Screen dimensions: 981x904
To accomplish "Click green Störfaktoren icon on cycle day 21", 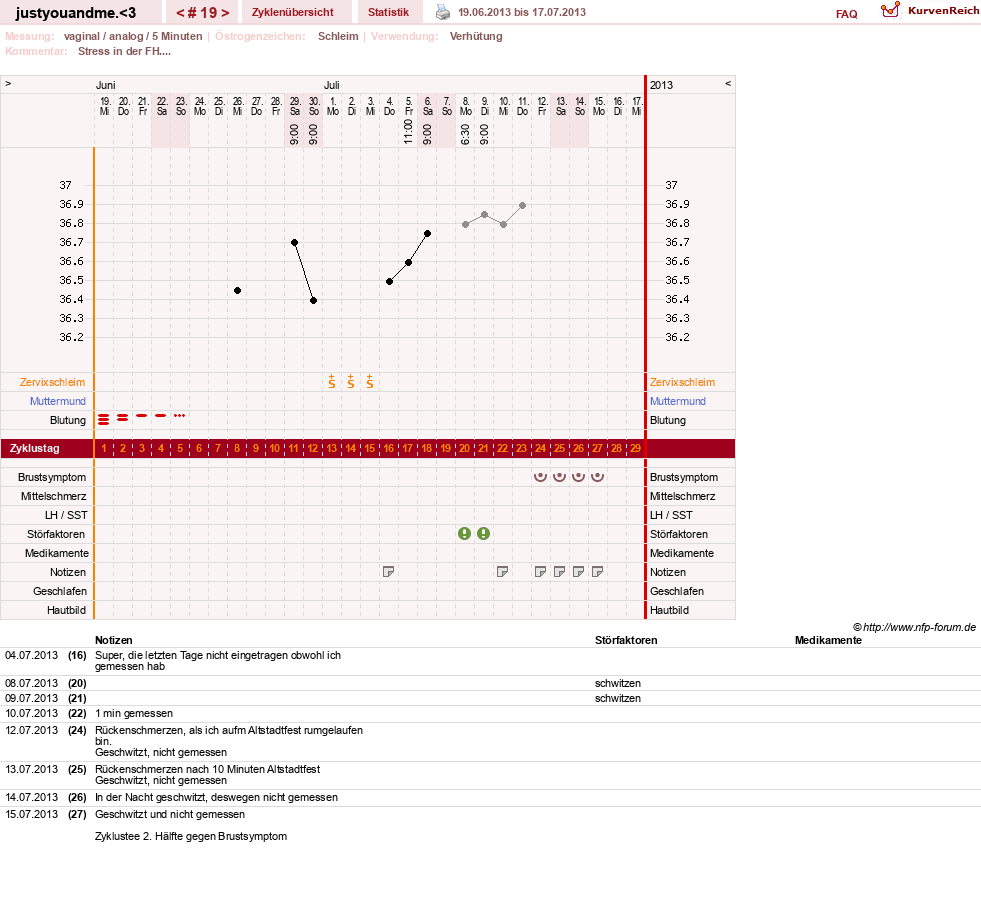I will click(x=484, y=534).
